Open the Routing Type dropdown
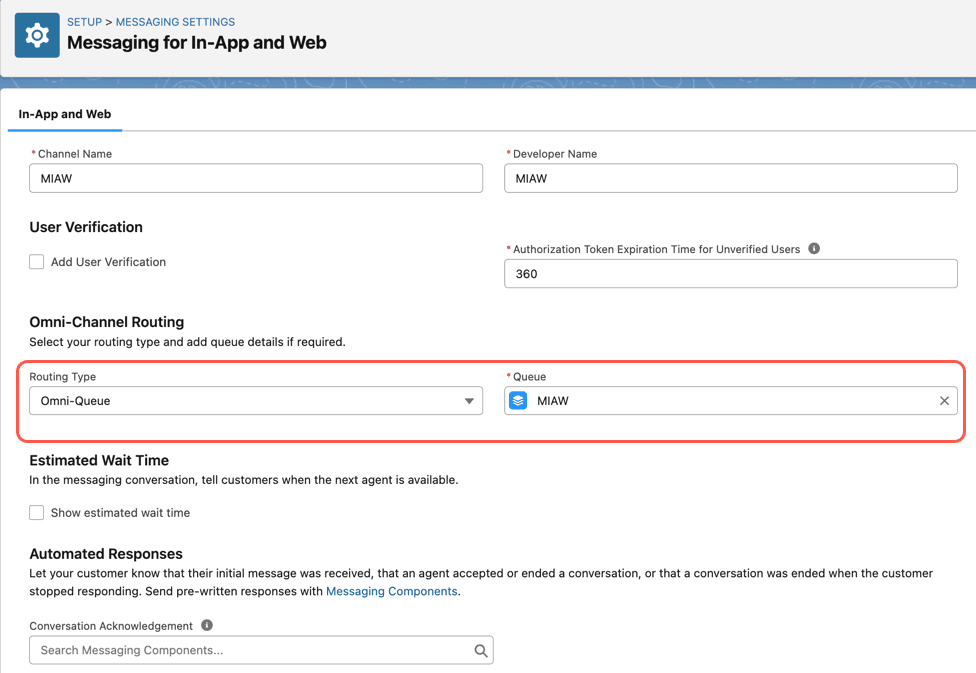976x673 pixels. tap(468, 400)
